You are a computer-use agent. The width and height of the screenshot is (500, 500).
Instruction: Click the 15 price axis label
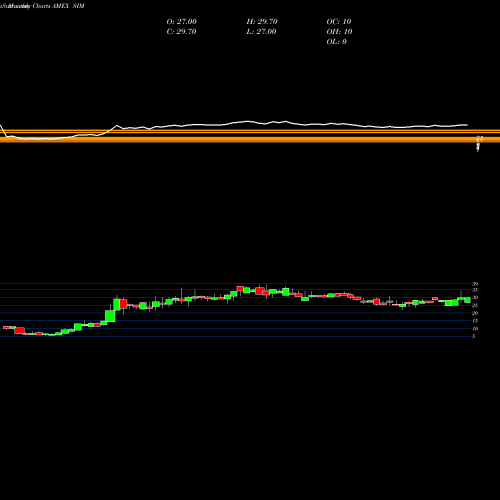[x=475, y=321]
